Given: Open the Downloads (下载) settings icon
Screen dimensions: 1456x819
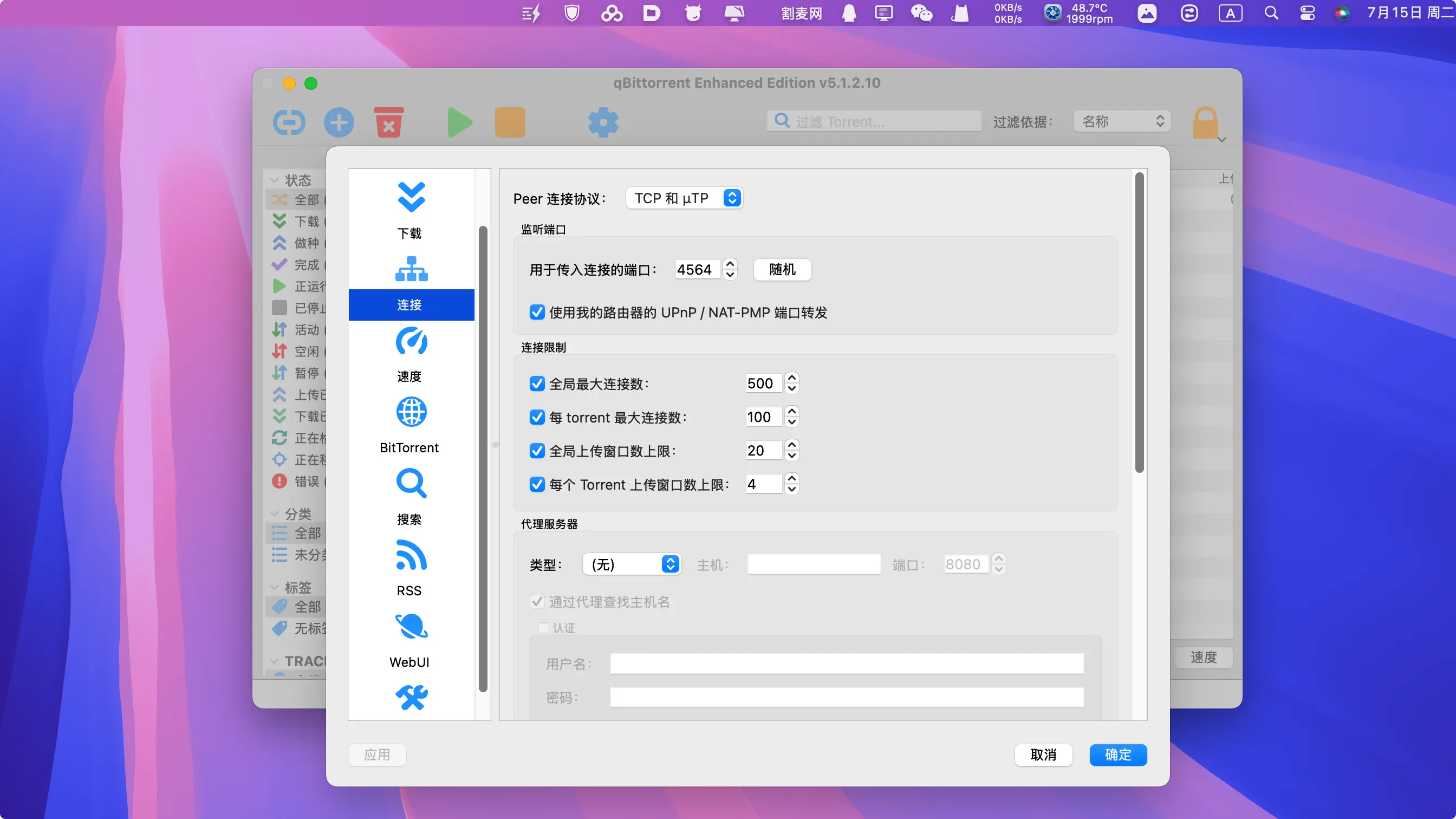Looking at the screenshot, I should (411, 198).
